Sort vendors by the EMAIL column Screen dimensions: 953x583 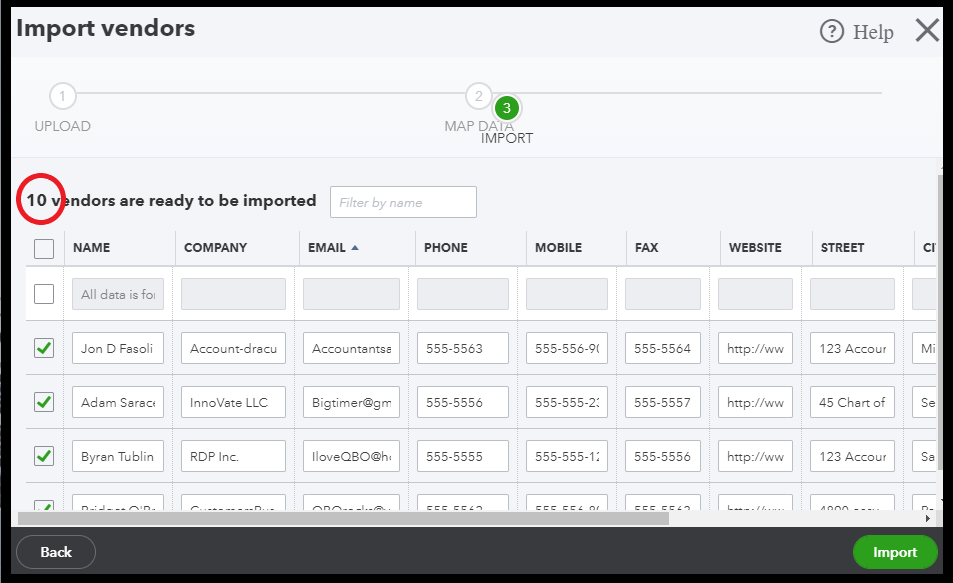[x=327, y=247]
